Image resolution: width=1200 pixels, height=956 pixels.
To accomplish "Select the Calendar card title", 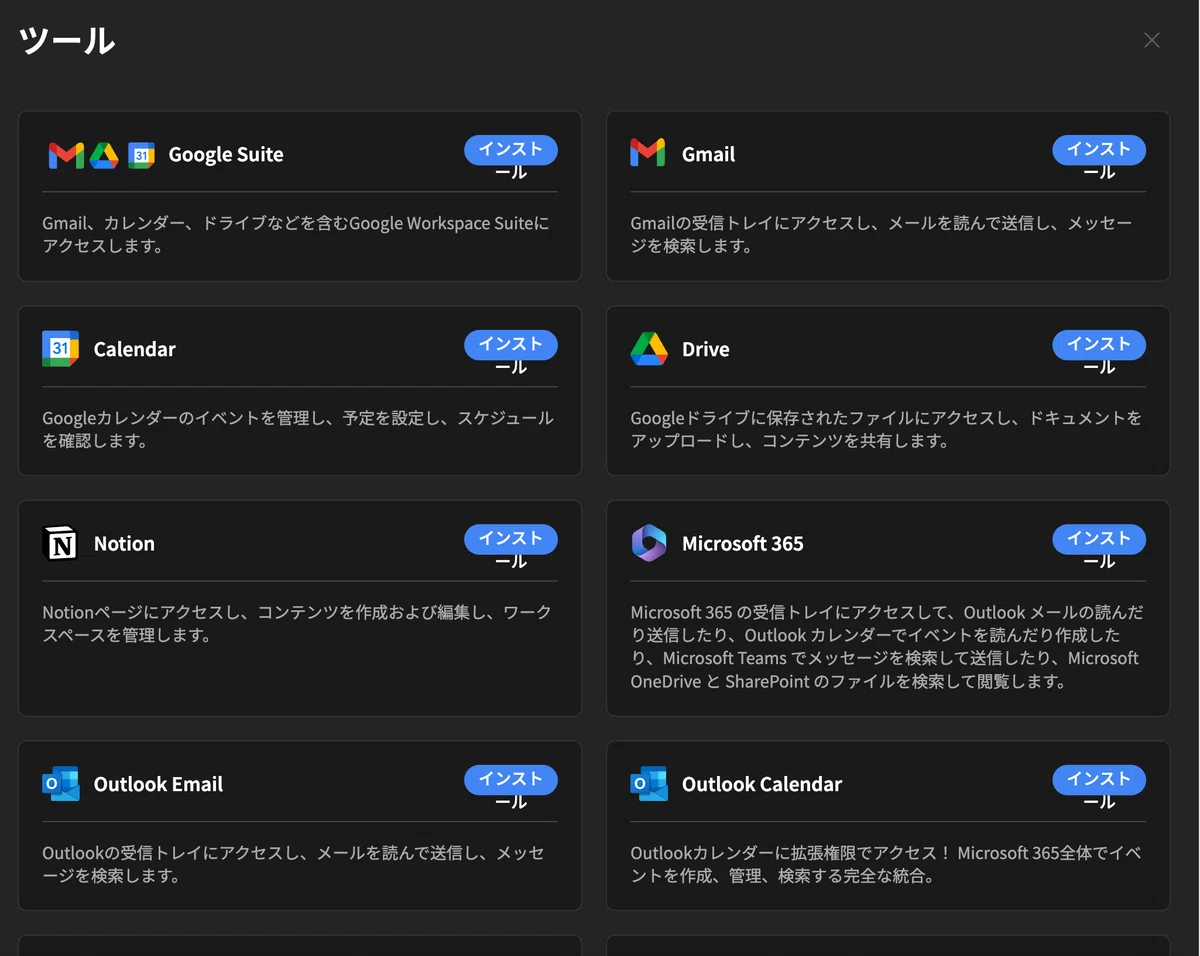I will tap(134, 349).
